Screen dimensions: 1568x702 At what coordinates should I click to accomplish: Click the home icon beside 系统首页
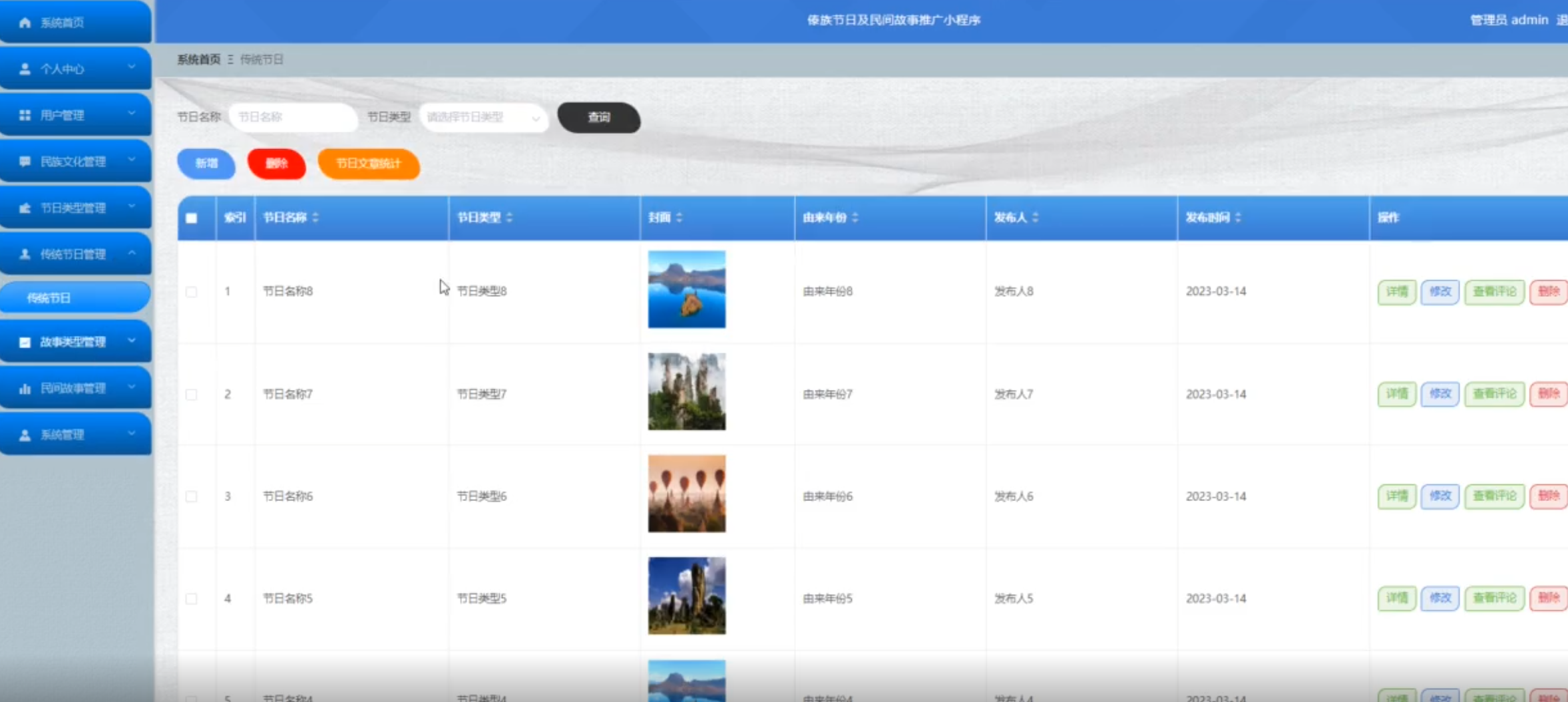25,23
